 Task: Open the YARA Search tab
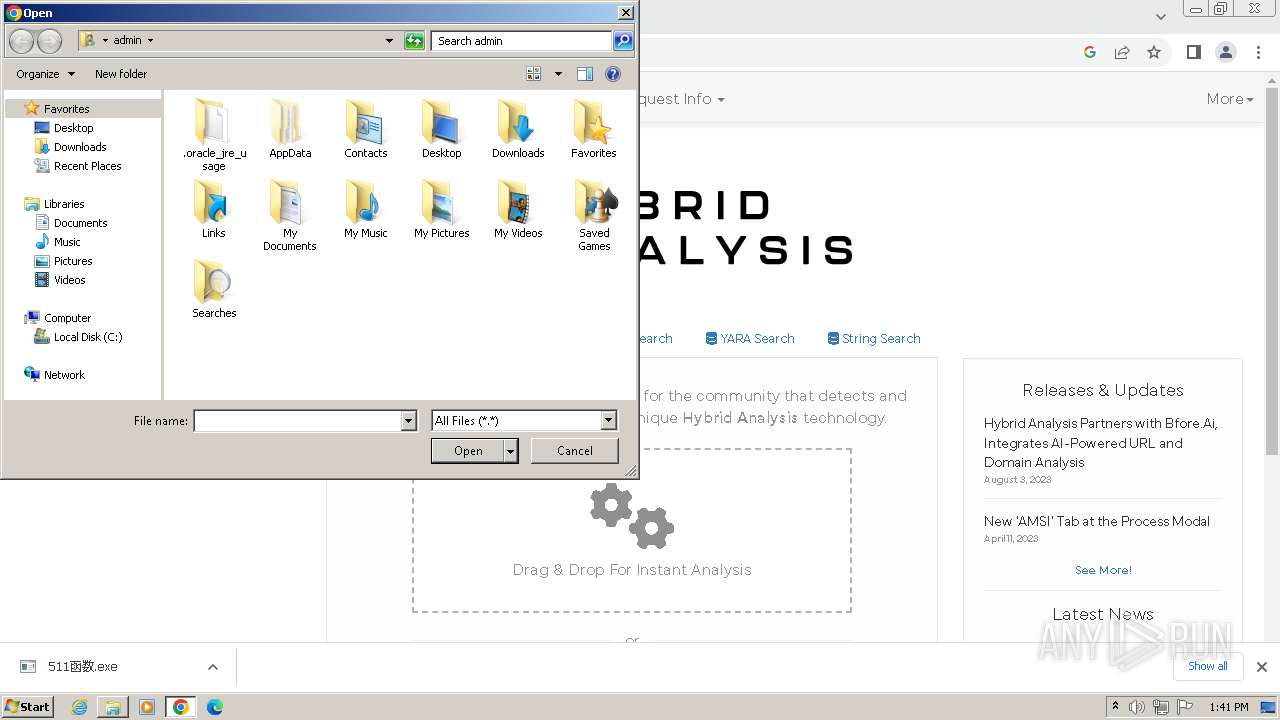750,339
